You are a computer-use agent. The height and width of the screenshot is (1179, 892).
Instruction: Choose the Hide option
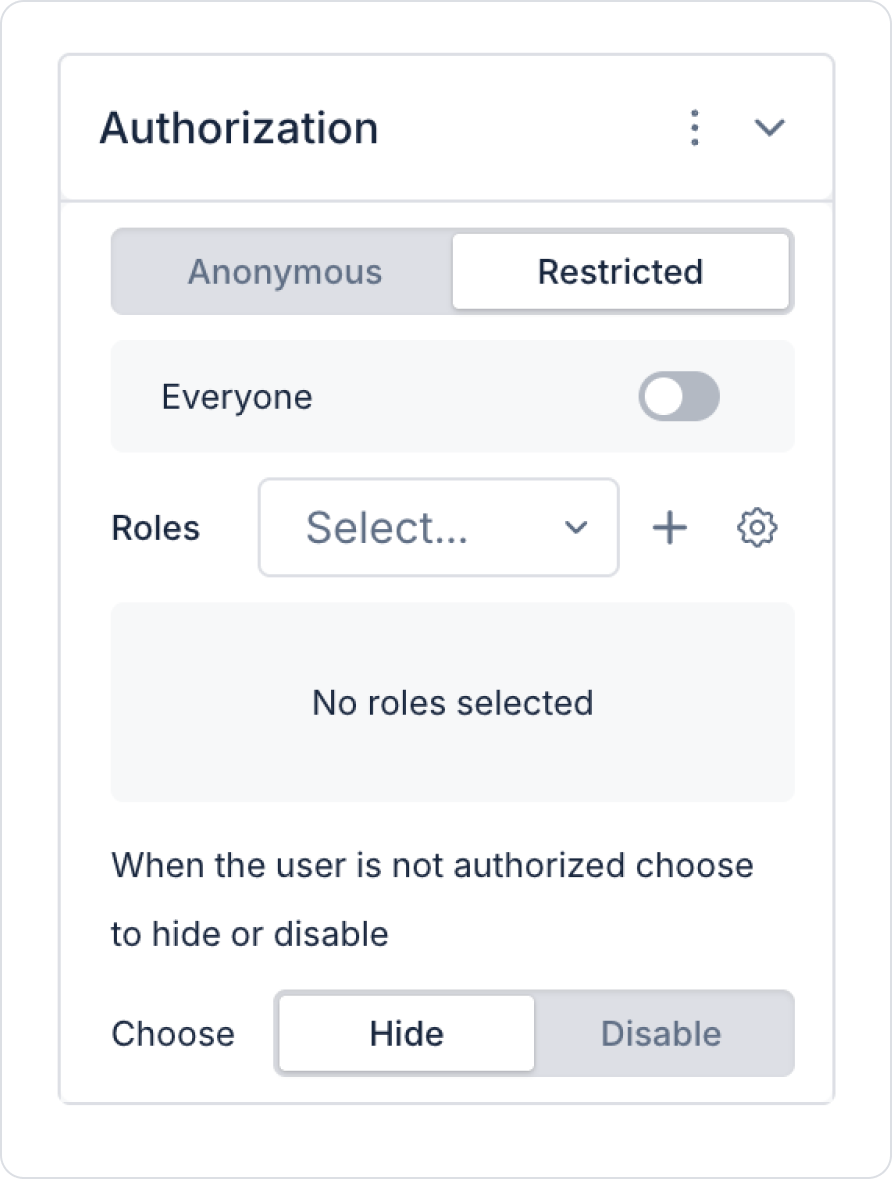[x=406, y=1033]
